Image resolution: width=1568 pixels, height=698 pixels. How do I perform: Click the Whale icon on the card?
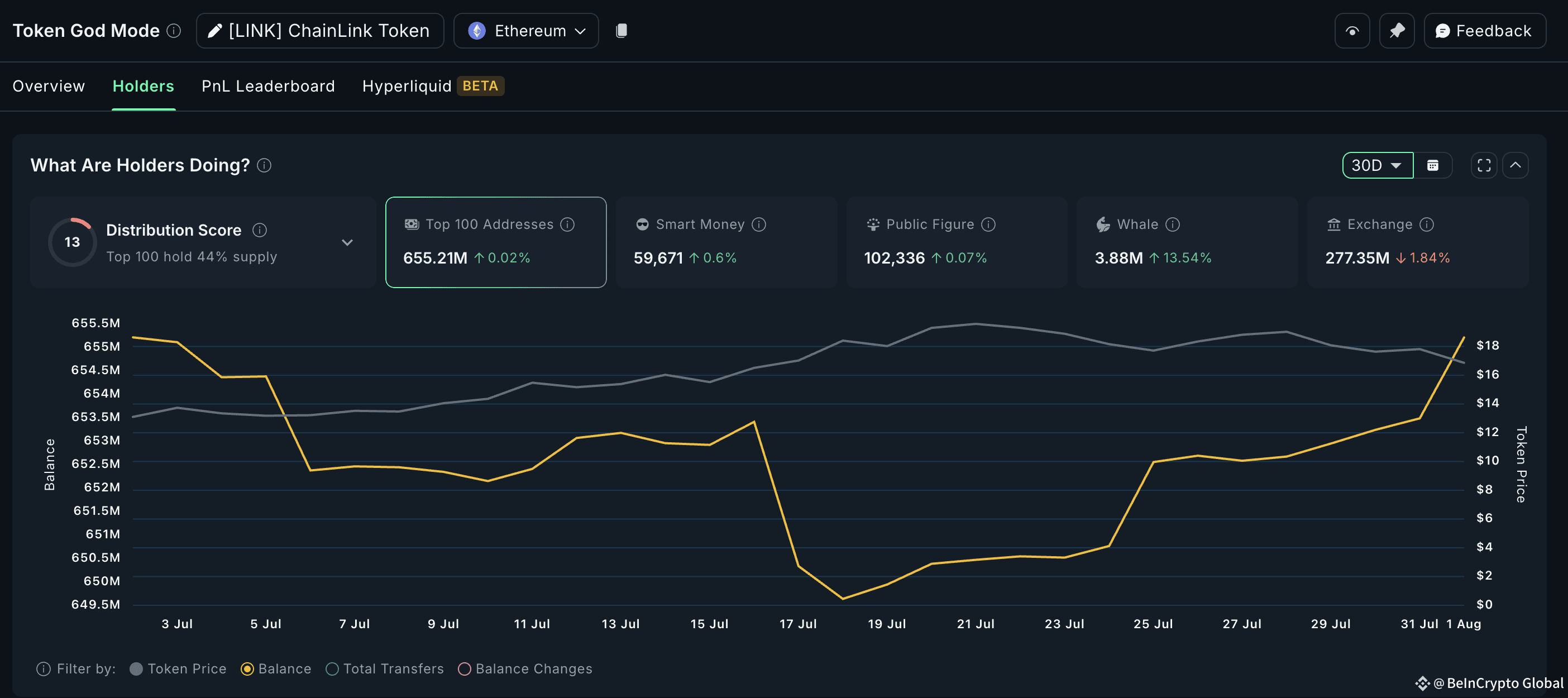[1103, 224]
